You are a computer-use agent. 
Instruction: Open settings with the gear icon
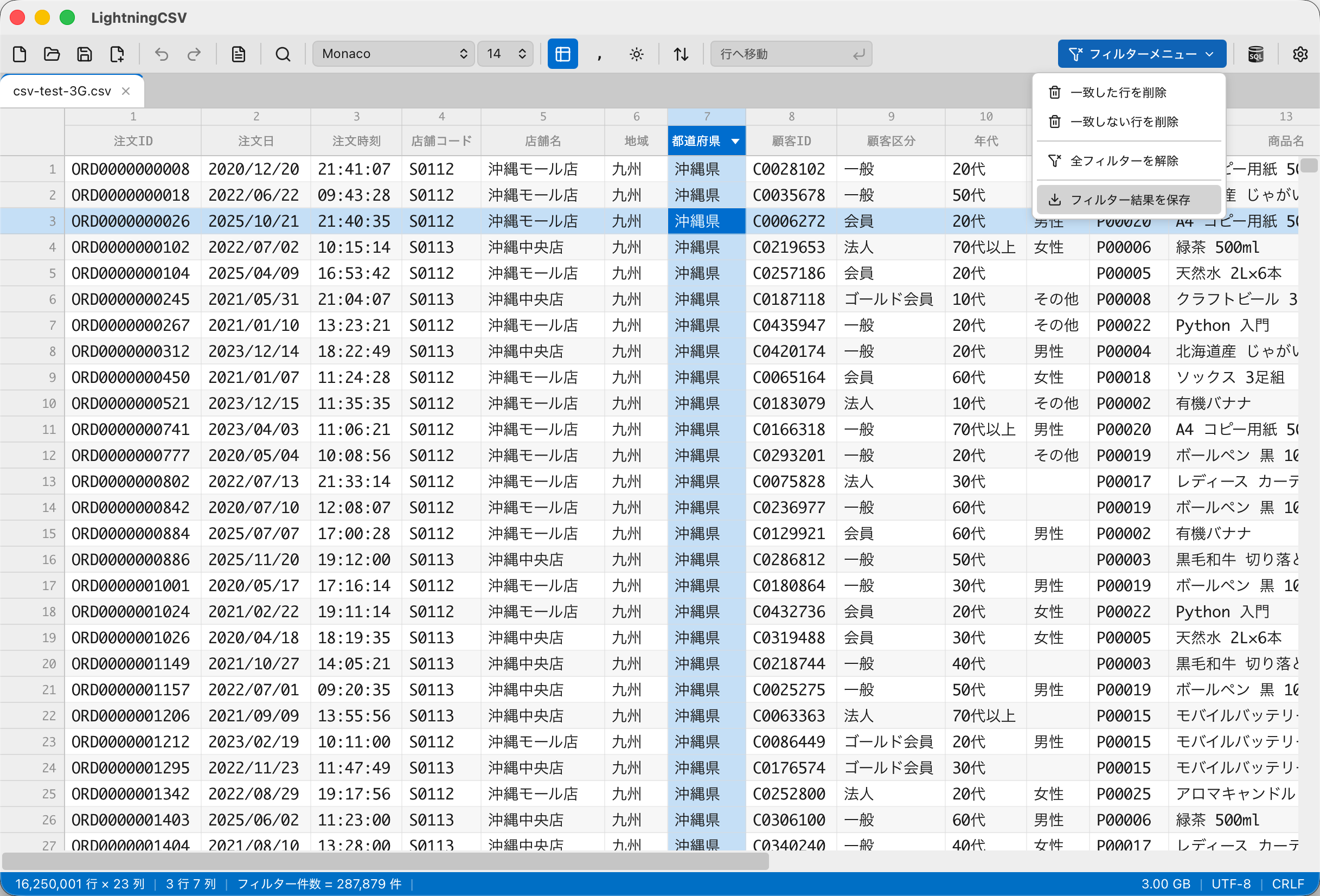[x=1300, y=54]
